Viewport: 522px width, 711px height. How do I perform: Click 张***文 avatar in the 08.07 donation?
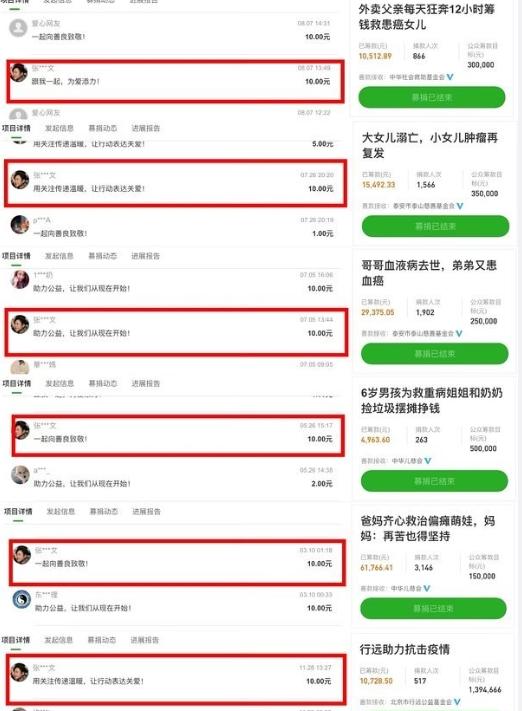click(x=19, y=73)
